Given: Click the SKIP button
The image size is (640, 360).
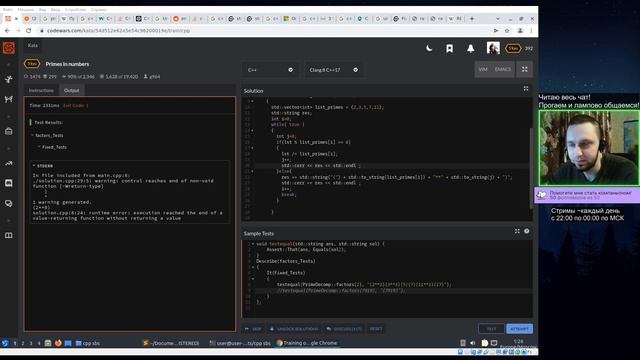Looking at the screenshot, I should 253,329.
